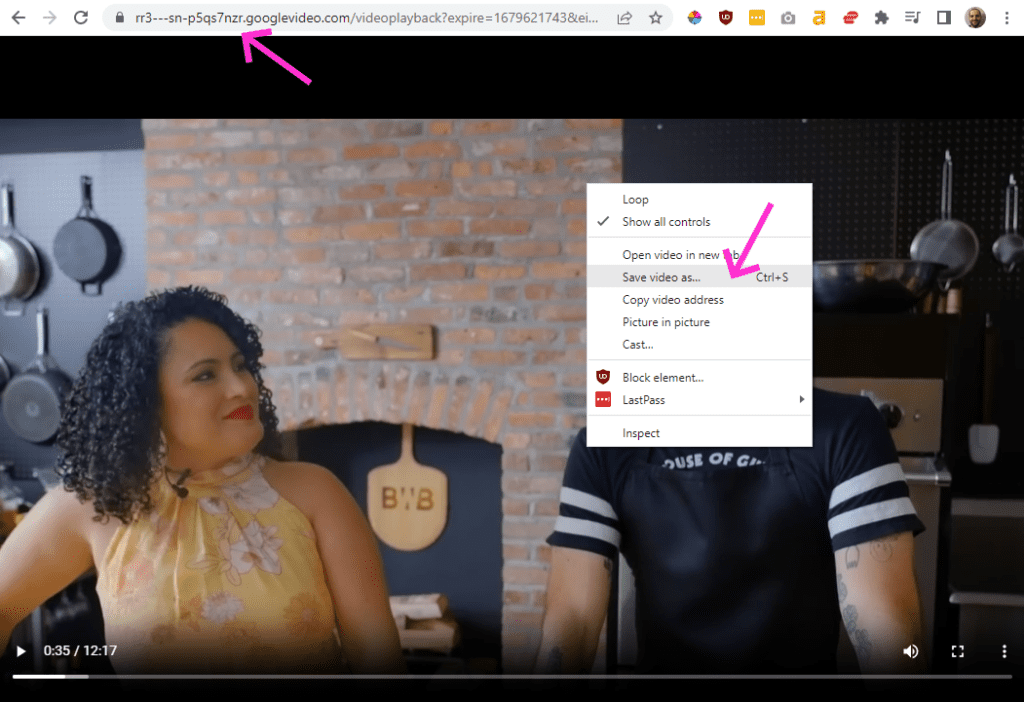Choose 'Copy video address' menu entry
Image resolution: width=1024 pixels, height=702 pixels.
coord(672,300)
